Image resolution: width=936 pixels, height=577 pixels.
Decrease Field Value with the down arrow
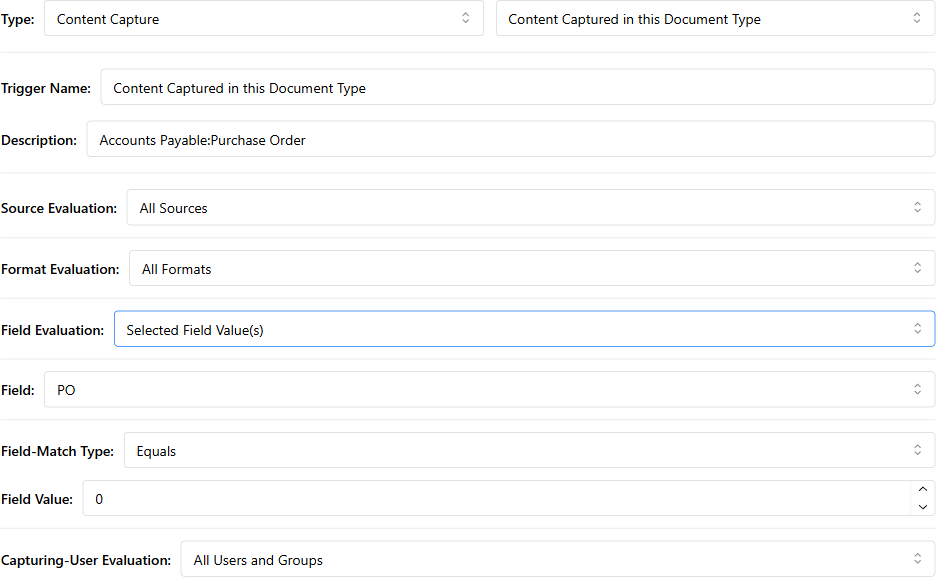pos(923,507)
